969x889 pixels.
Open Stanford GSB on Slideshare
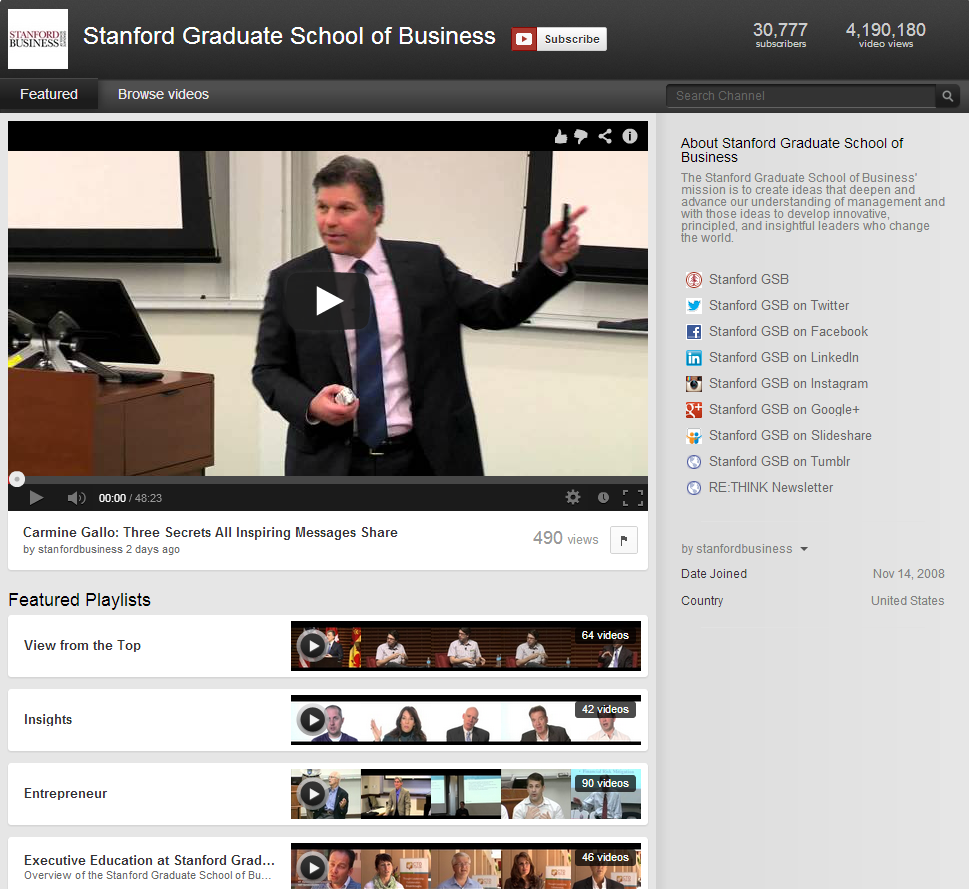[x=789, y=435]
